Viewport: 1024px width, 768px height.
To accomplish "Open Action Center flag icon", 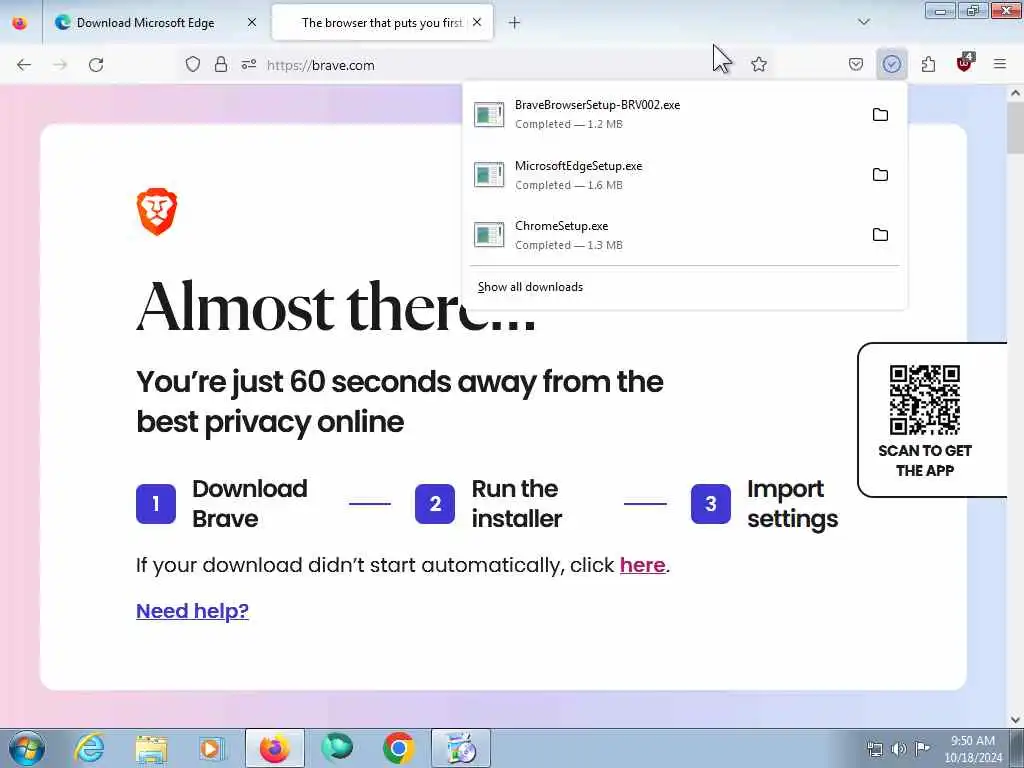I will 922,748.
